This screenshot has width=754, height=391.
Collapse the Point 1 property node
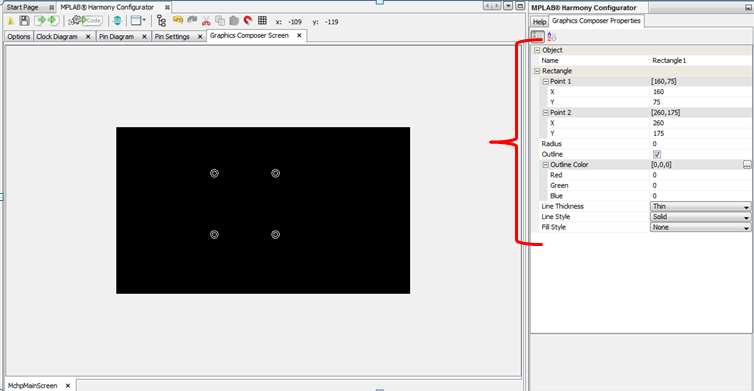point(546,81)
